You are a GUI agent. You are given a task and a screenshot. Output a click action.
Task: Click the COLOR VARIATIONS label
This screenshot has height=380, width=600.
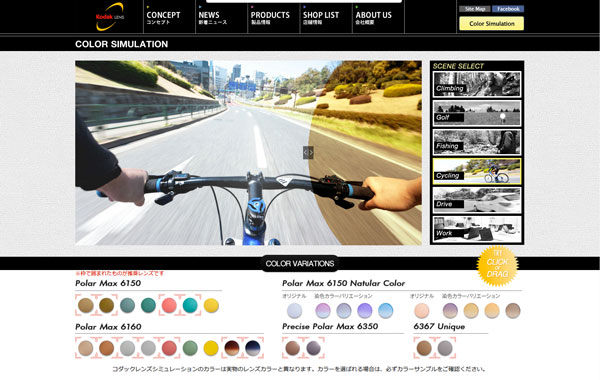tap(300, 263)
